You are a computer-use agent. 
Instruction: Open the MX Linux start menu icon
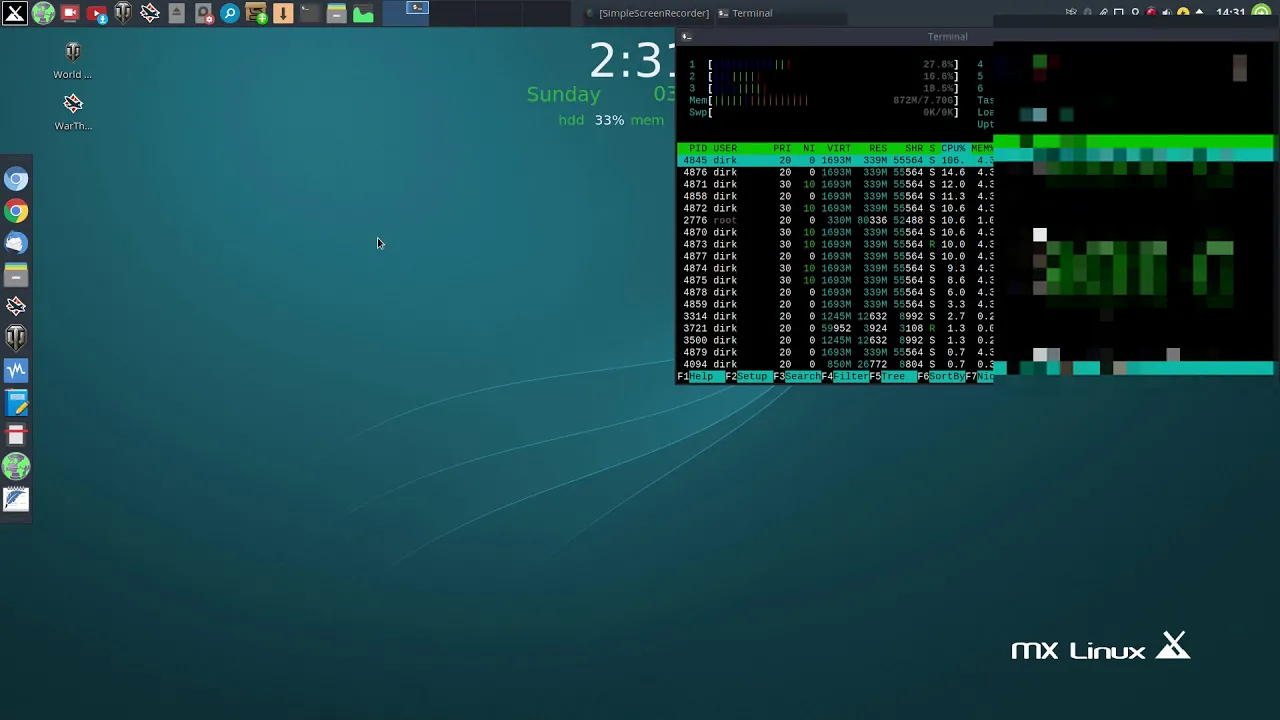pos(15,13)
